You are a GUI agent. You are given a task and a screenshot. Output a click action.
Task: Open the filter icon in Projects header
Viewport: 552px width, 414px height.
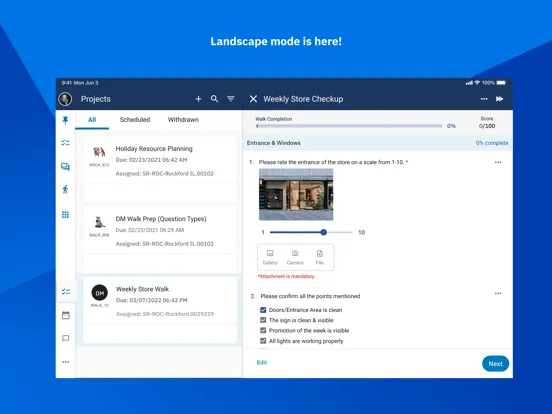(231, 99)
